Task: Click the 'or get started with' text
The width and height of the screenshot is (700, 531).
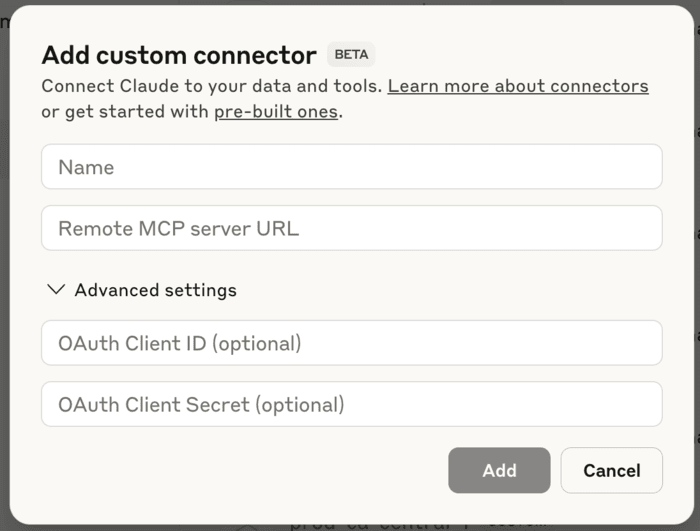Action: (125, 111)
